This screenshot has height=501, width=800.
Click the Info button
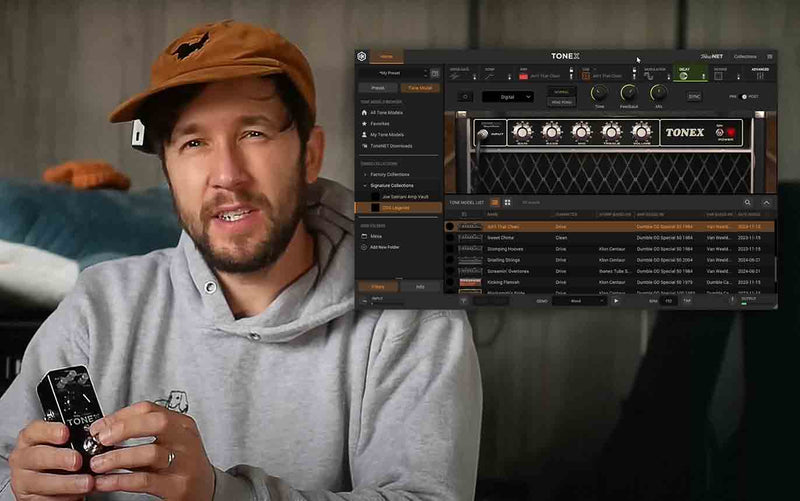click(x=420, y=287)
